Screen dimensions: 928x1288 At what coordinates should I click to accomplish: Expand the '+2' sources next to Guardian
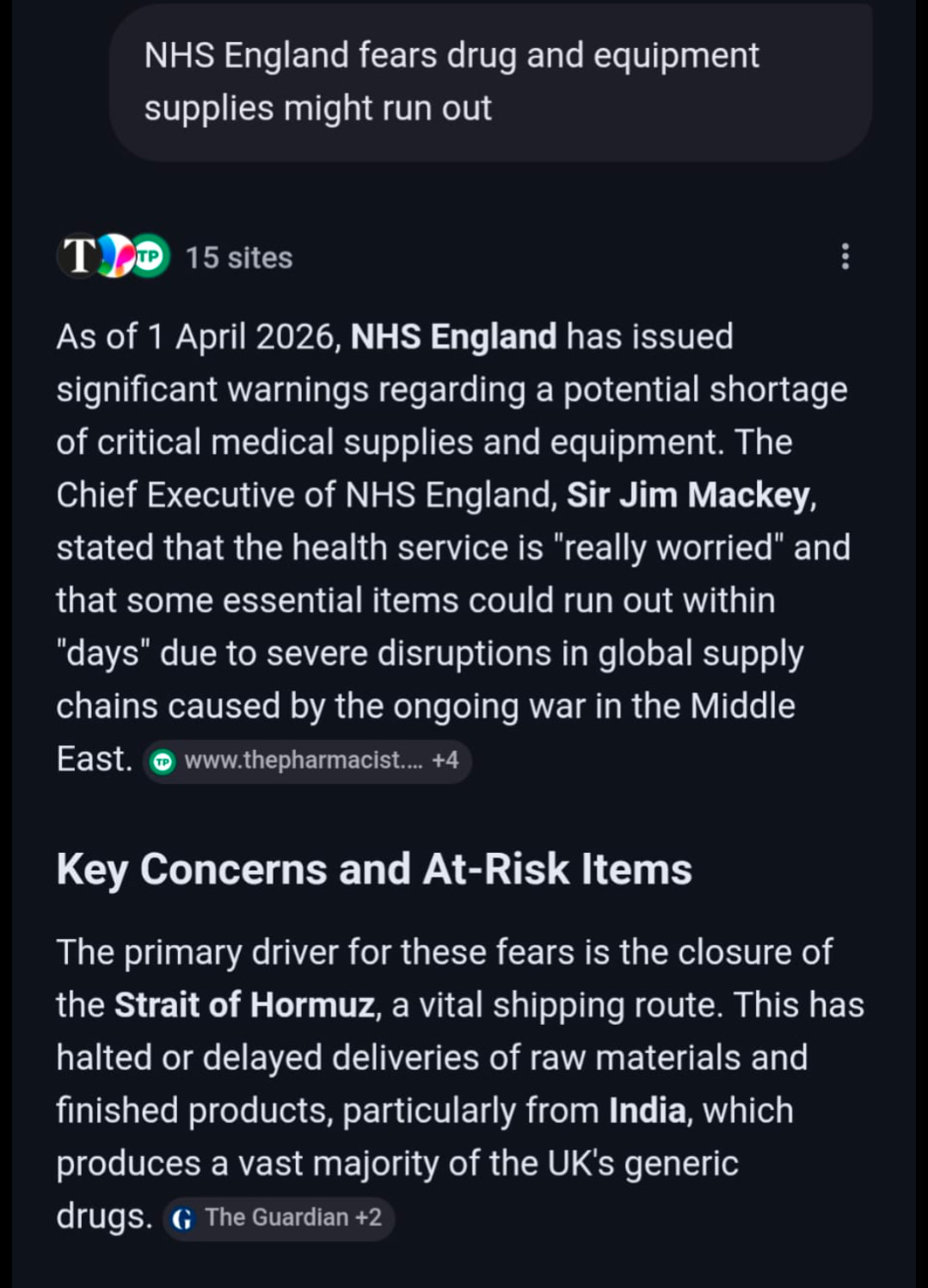369,1217
